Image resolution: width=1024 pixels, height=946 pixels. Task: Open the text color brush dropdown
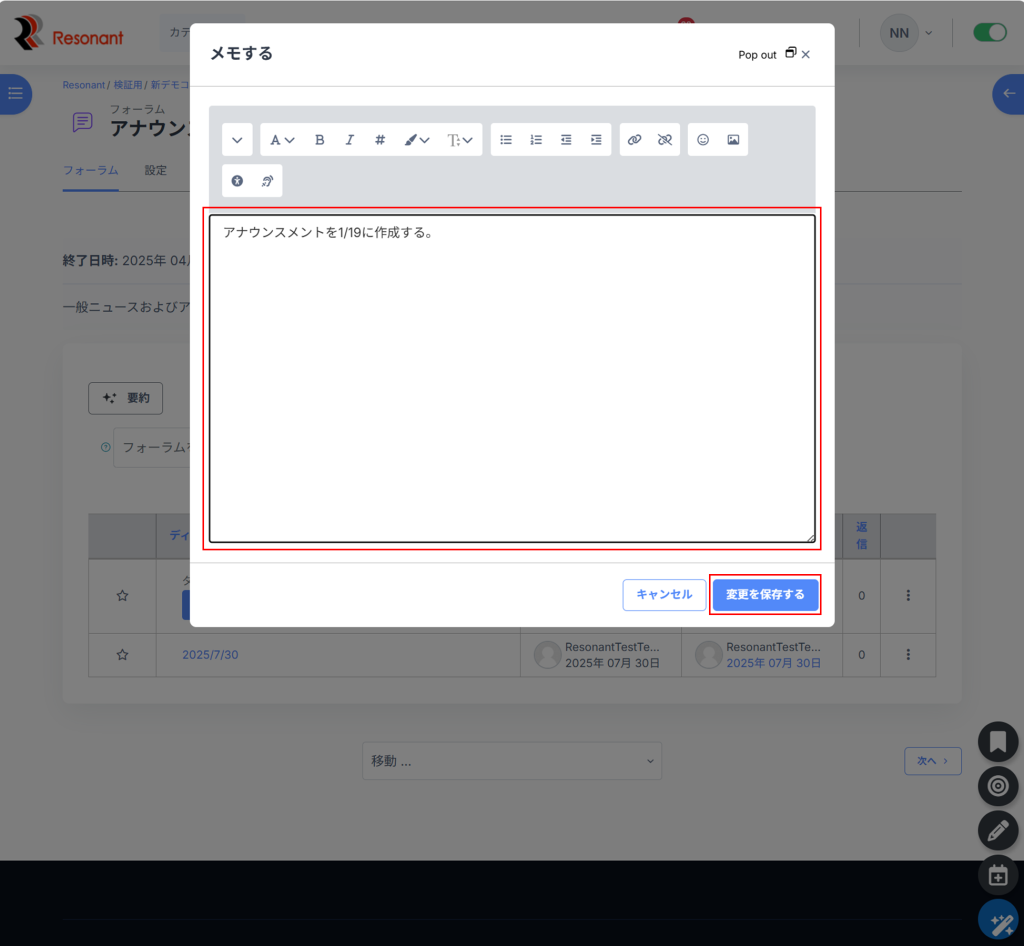point(417,140)
